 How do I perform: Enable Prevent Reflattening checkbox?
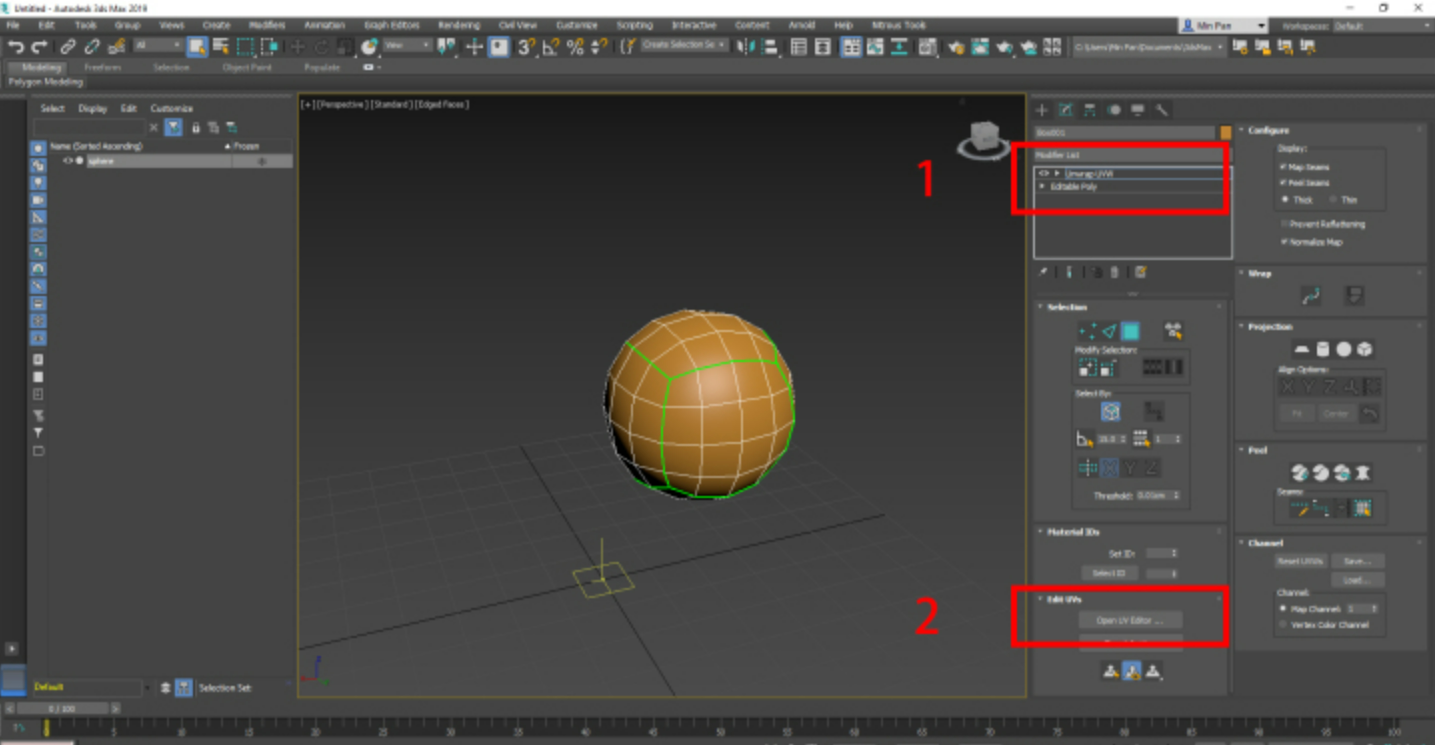tap(1284, 224)
